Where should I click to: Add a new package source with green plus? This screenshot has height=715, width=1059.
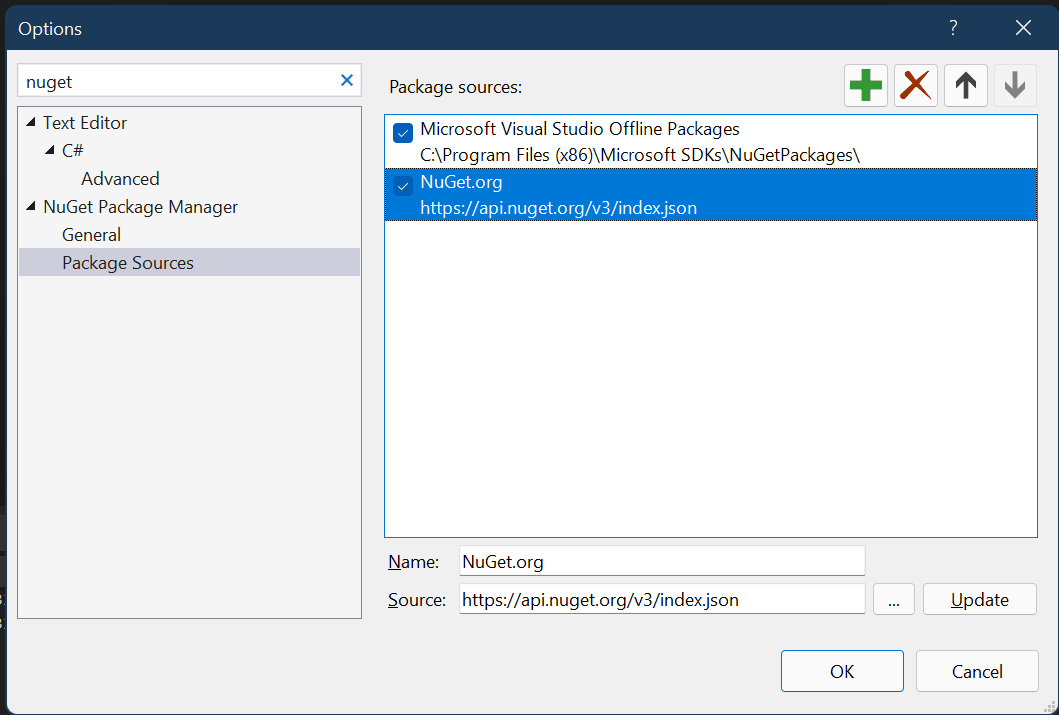pyautogui.click(x=866, y=86)
